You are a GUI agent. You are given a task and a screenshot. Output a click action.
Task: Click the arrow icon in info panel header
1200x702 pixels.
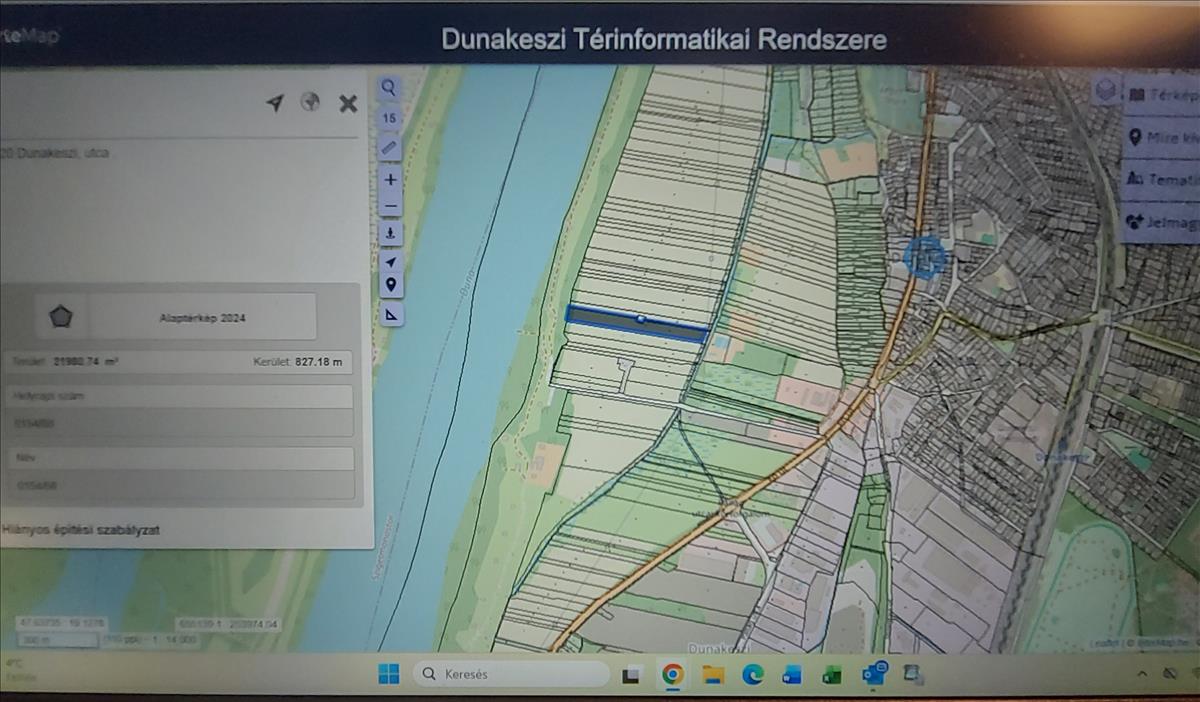(275, 103)
